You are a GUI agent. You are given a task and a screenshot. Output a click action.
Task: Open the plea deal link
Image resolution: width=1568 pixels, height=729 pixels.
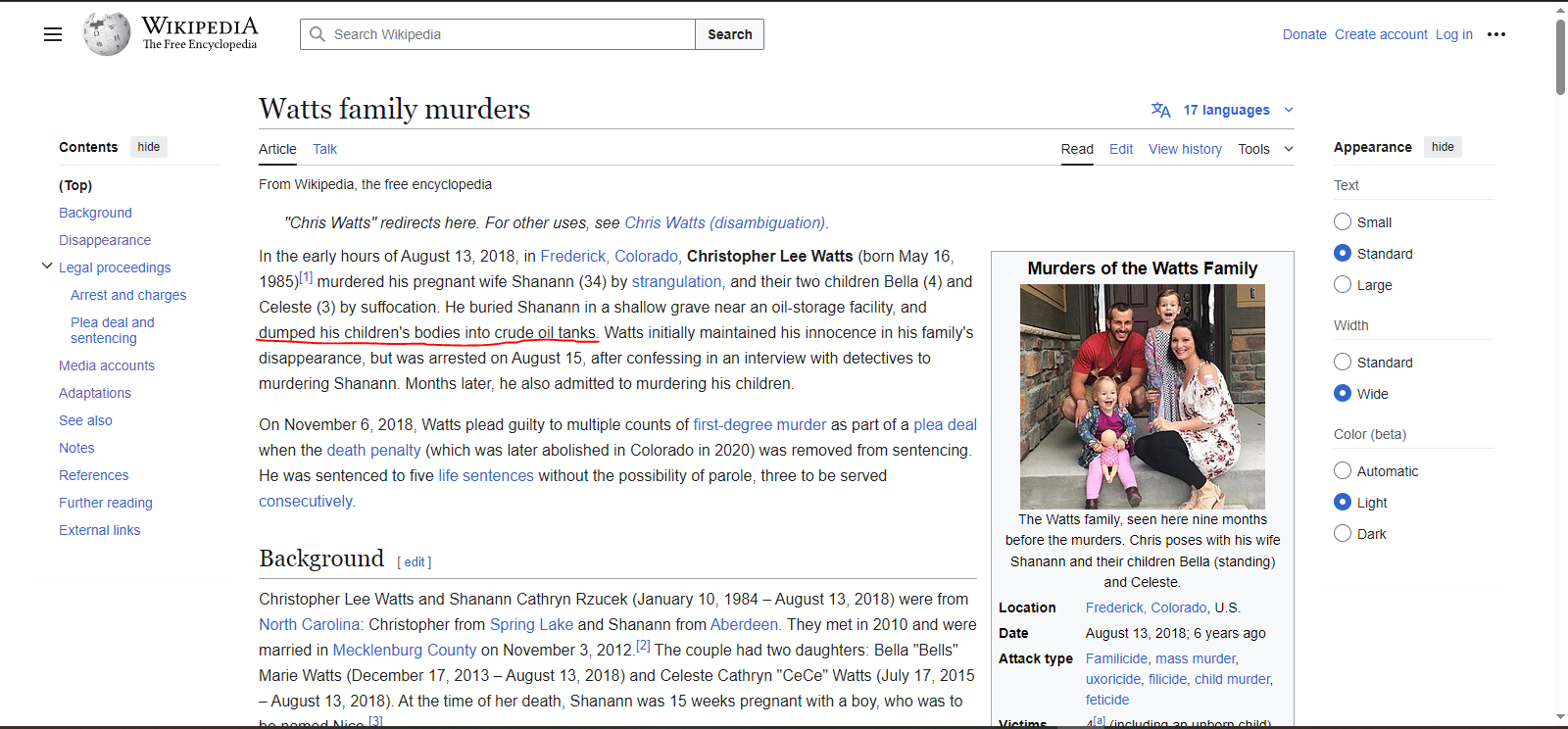click(x=945, y=424)
